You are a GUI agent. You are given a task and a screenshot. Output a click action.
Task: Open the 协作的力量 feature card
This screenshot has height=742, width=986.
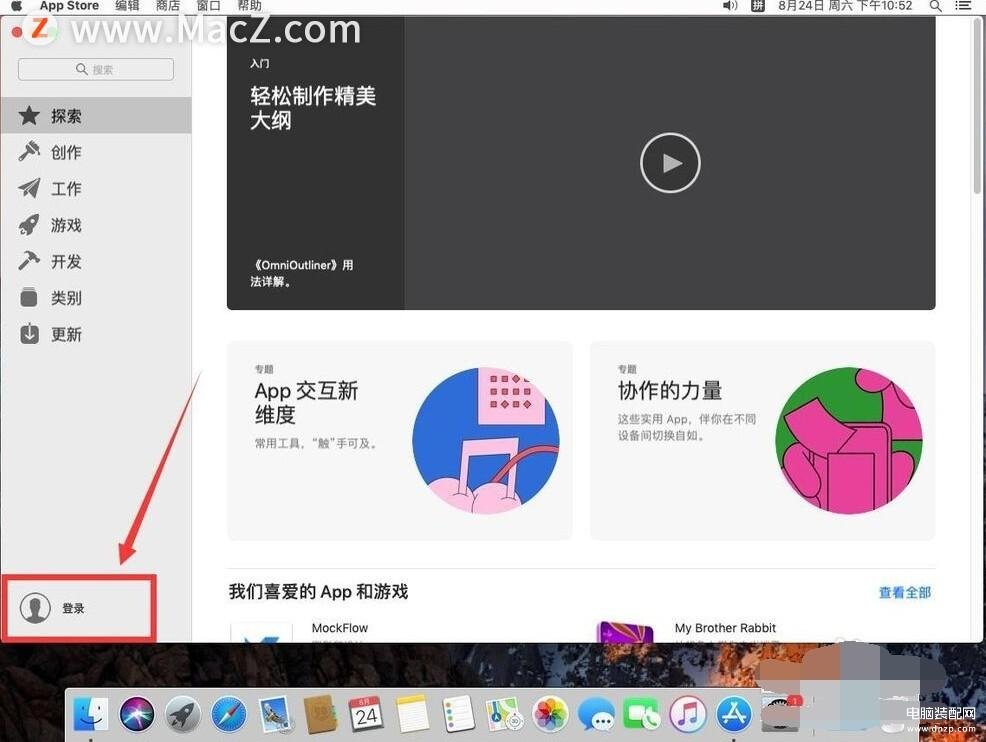pyautogui.click(x=762, y=440)
